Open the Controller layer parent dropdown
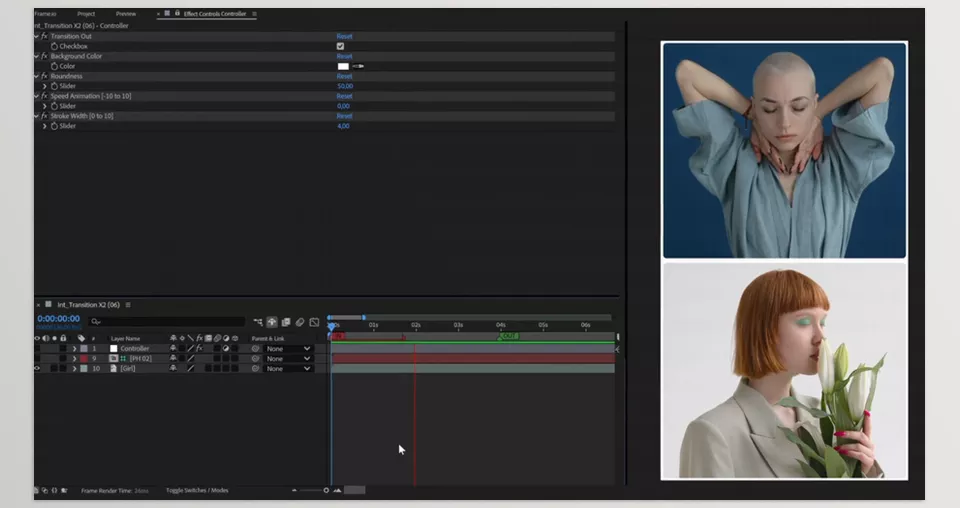Screen dimensions: 960x508 pos(288,349)
